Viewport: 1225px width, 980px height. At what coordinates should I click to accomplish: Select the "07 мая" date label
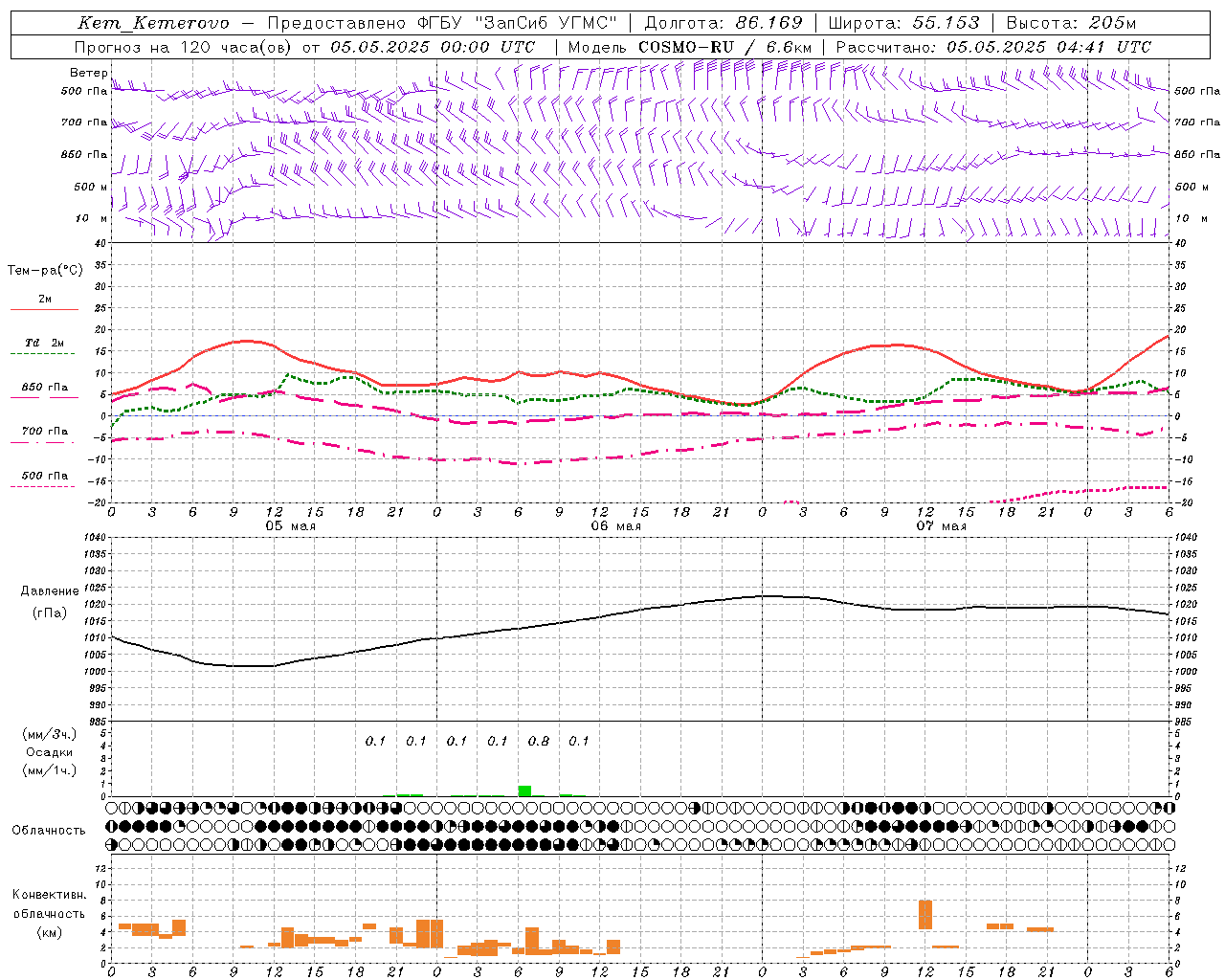point(941,526)
